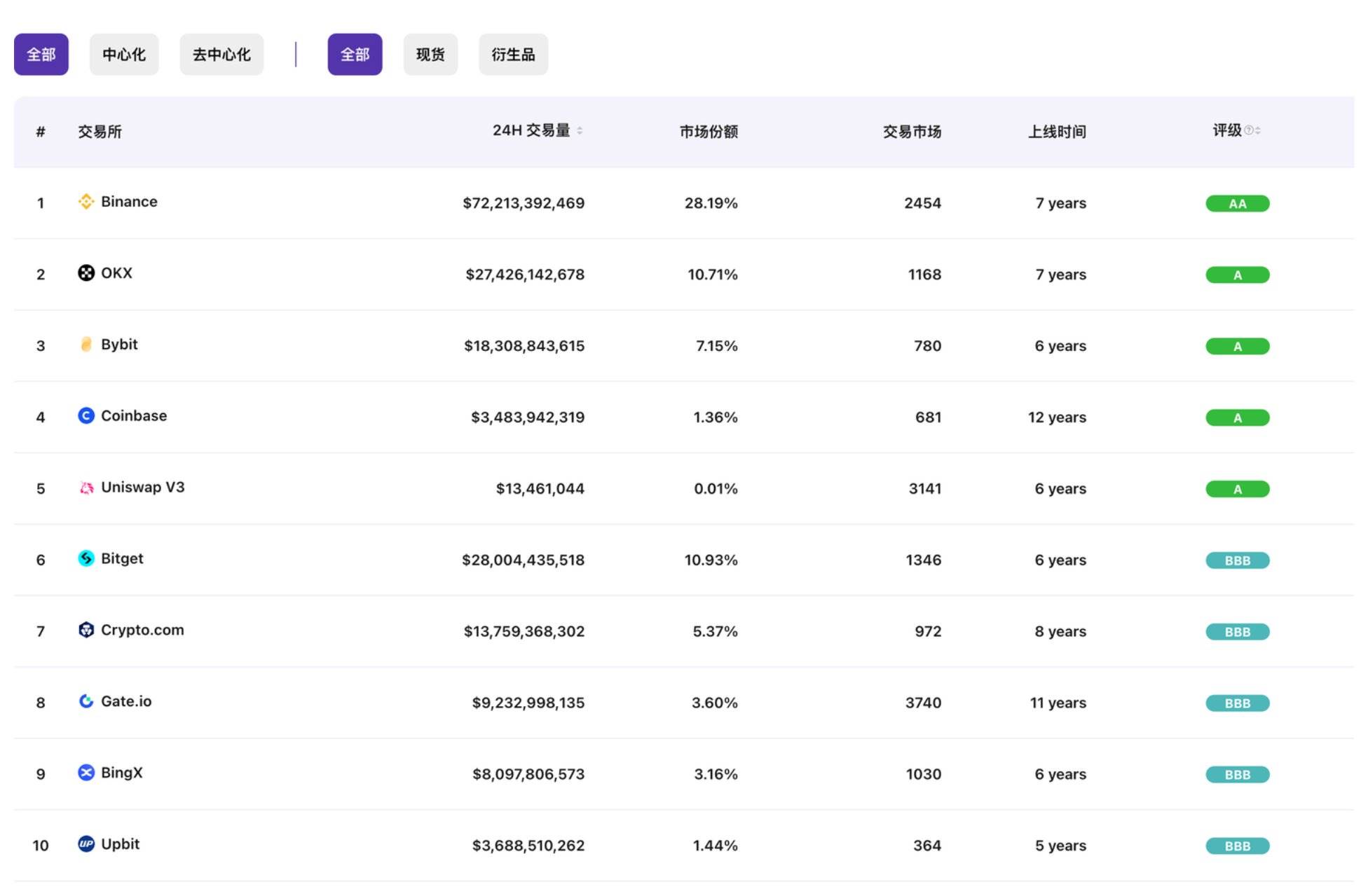Viewport: 1368px width, 896px height.
Task: Open the Upbit exchange link
Action: point(121,844)
